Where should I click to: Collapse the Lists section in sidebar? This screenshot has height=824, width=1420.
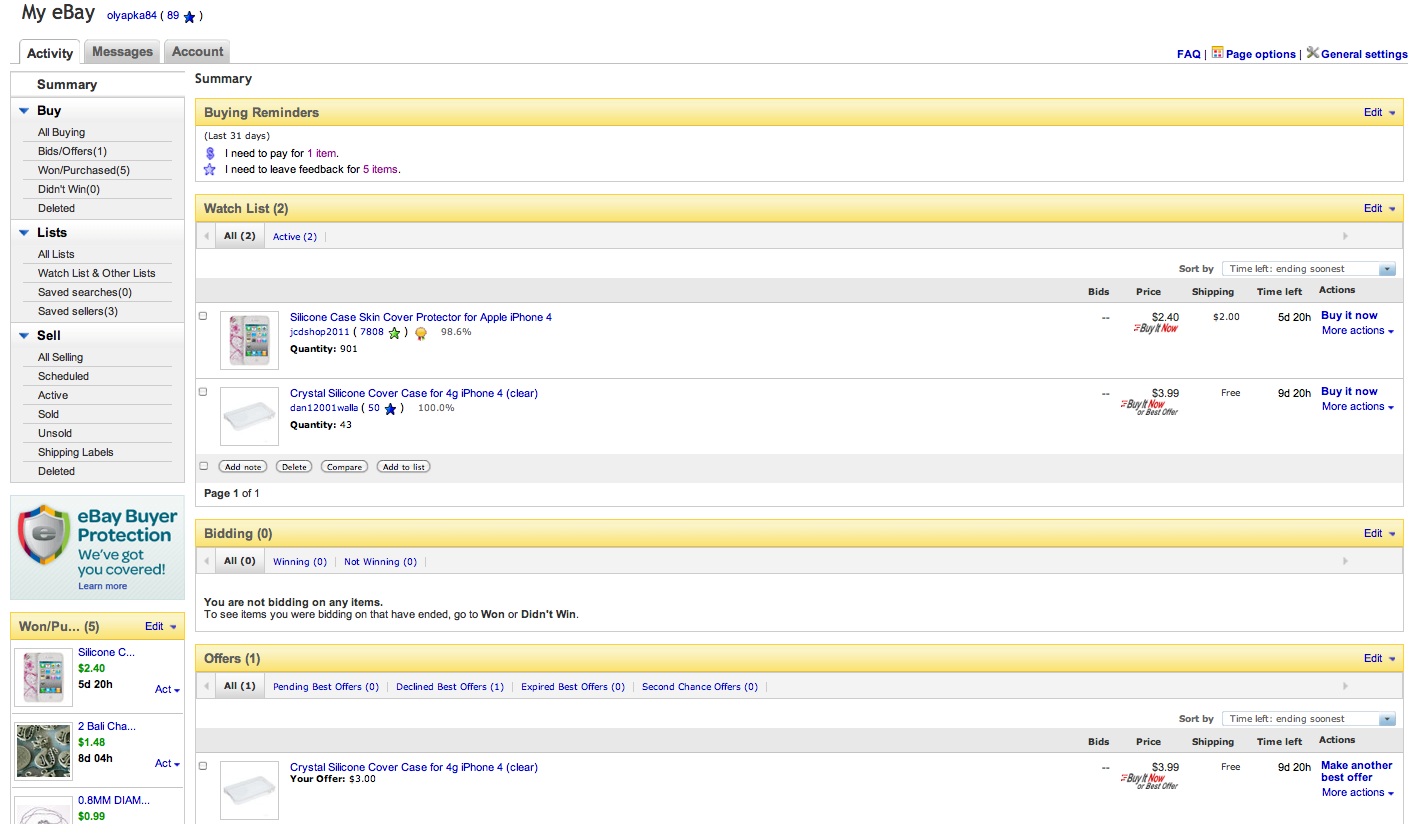point(24,233)
